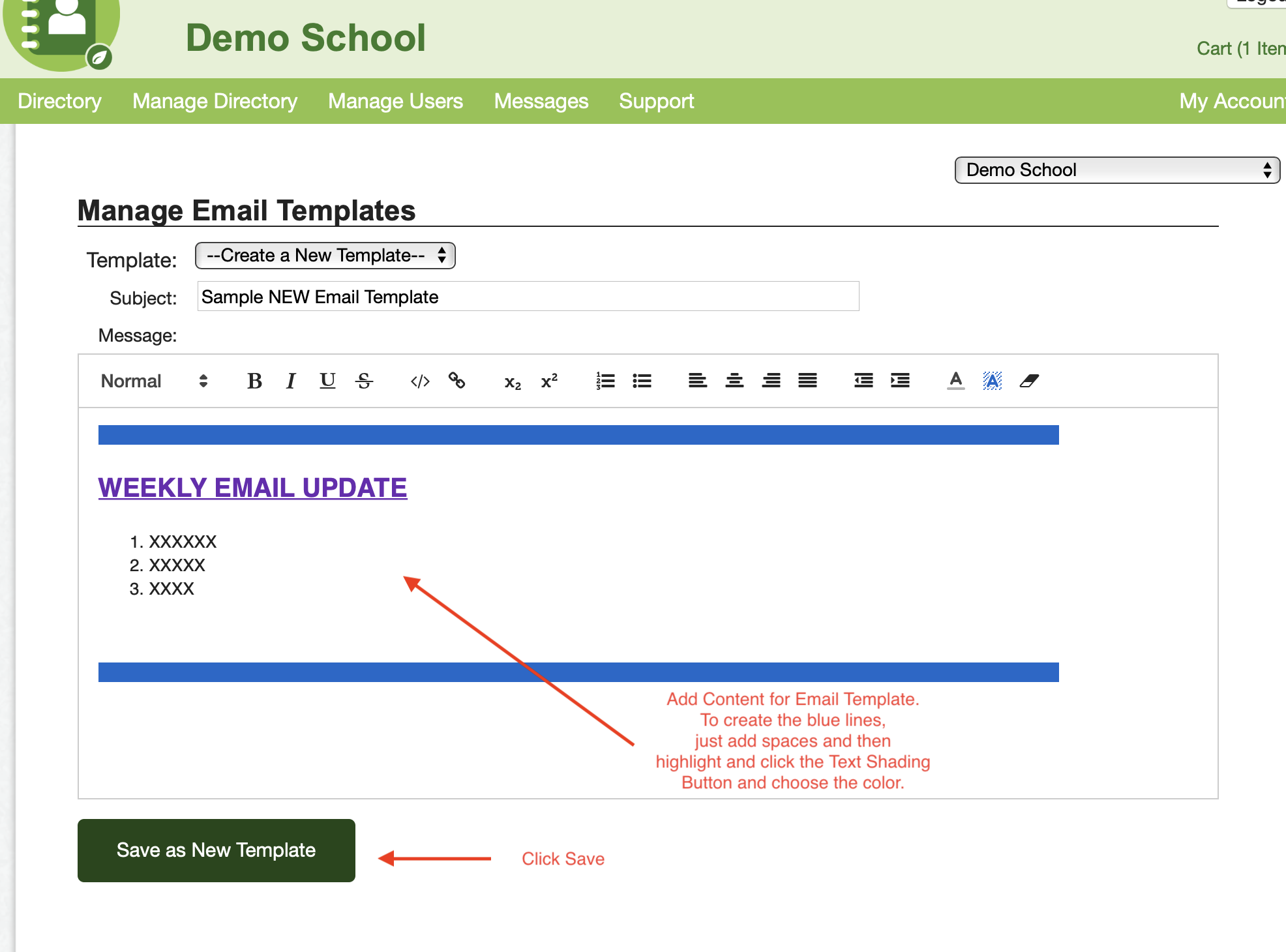Screen dimensions: 1286x952
Task: Click the clear formatting eraser icon
Action: pyautogui.click(x=1029, y=381)
